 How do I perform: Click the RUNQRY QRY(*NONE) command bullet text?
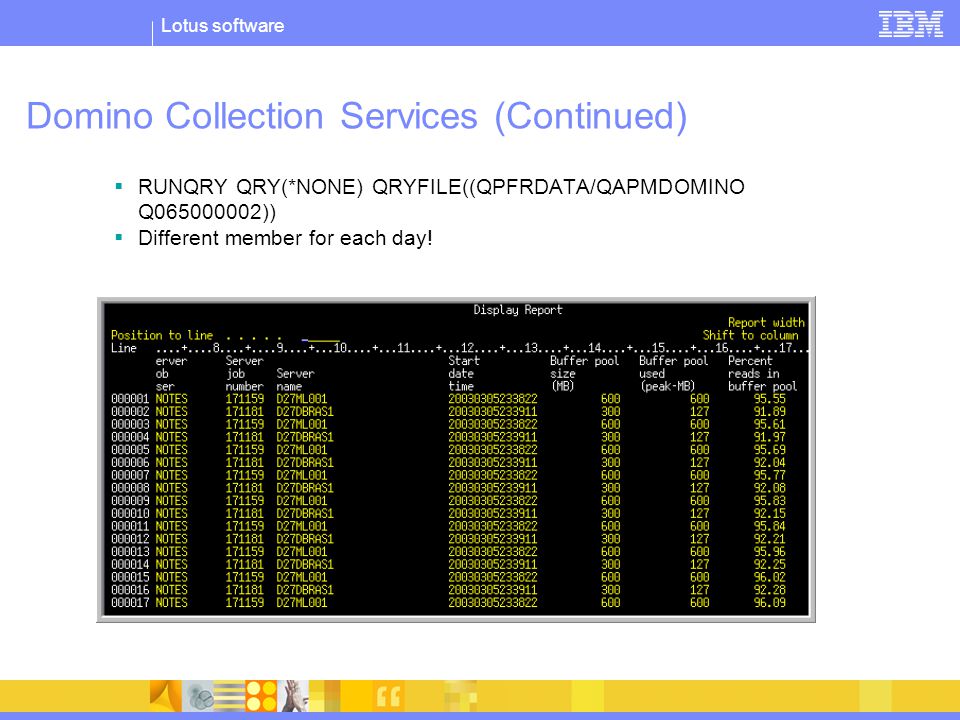pyautogui.click(x=441, y=199)
